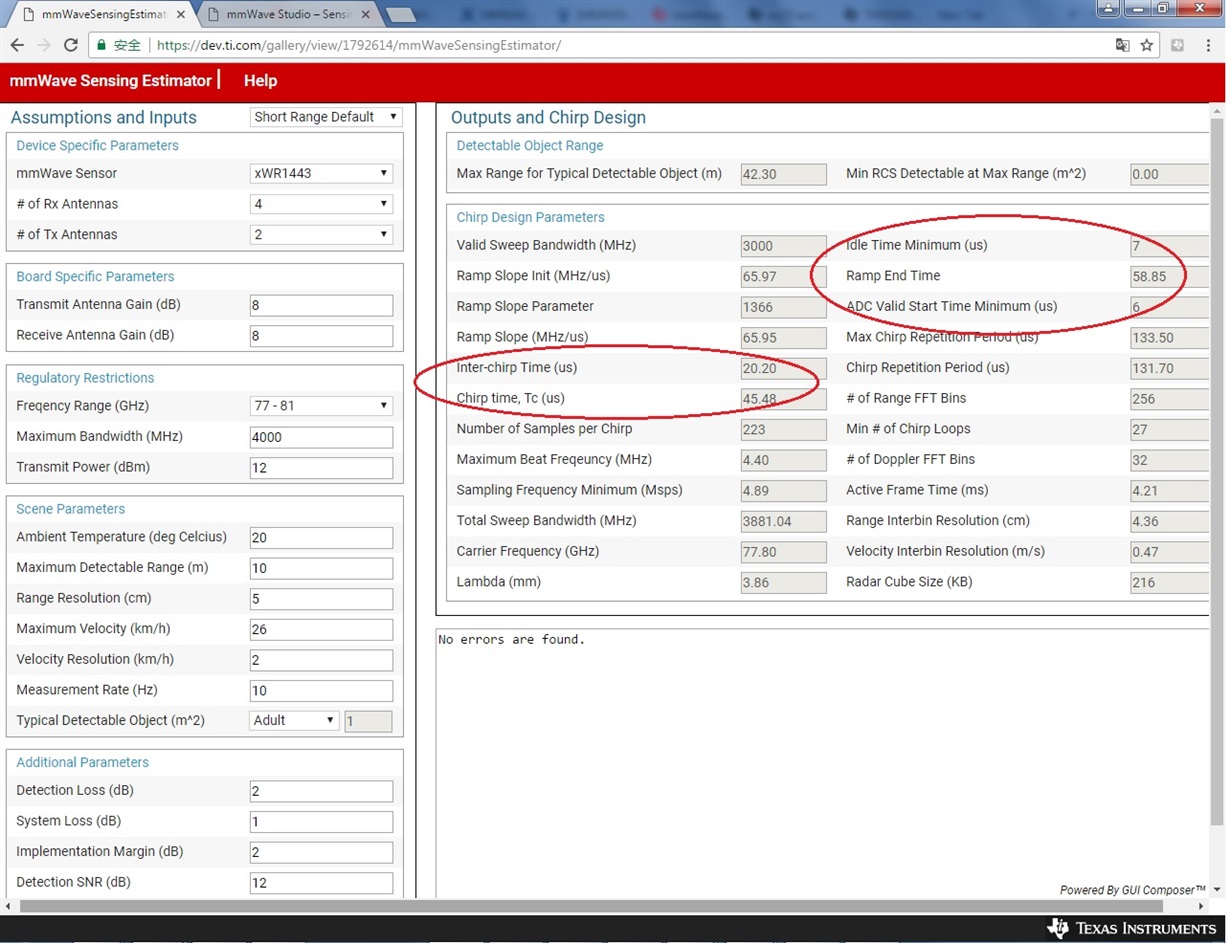This screenshot has width=1230, height=943.
Task: Open the Typical Detectable Object Adult dropdown
Action: click(294, 720)
